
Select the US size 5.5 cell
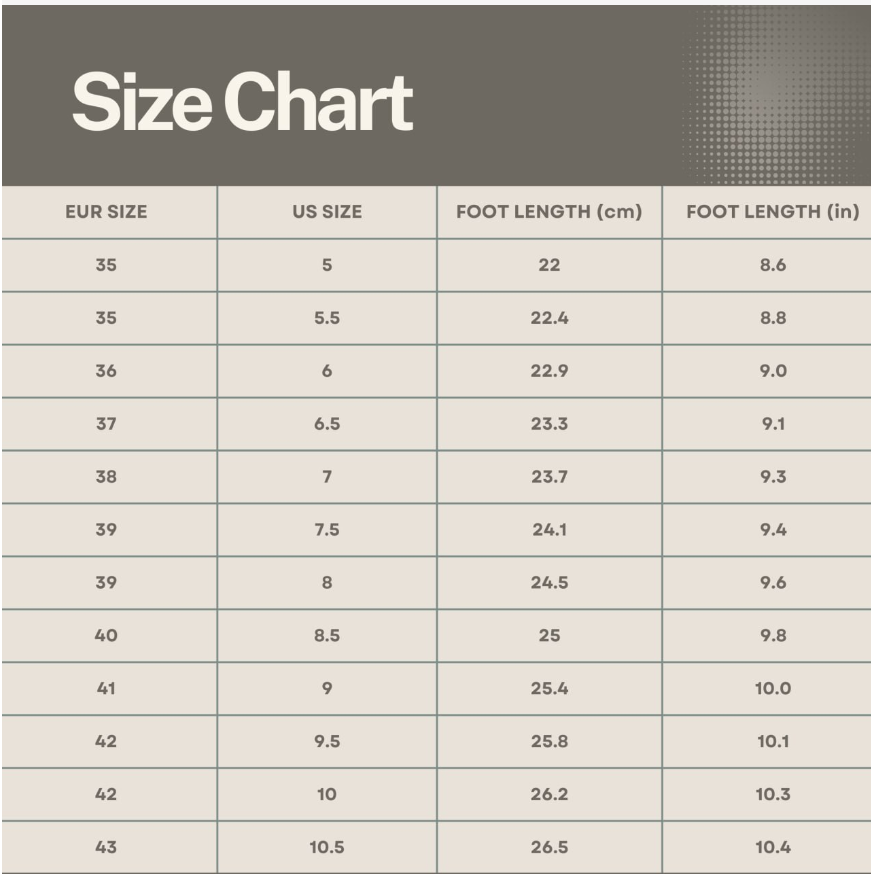pyautogui.click(x=327, y=318)
